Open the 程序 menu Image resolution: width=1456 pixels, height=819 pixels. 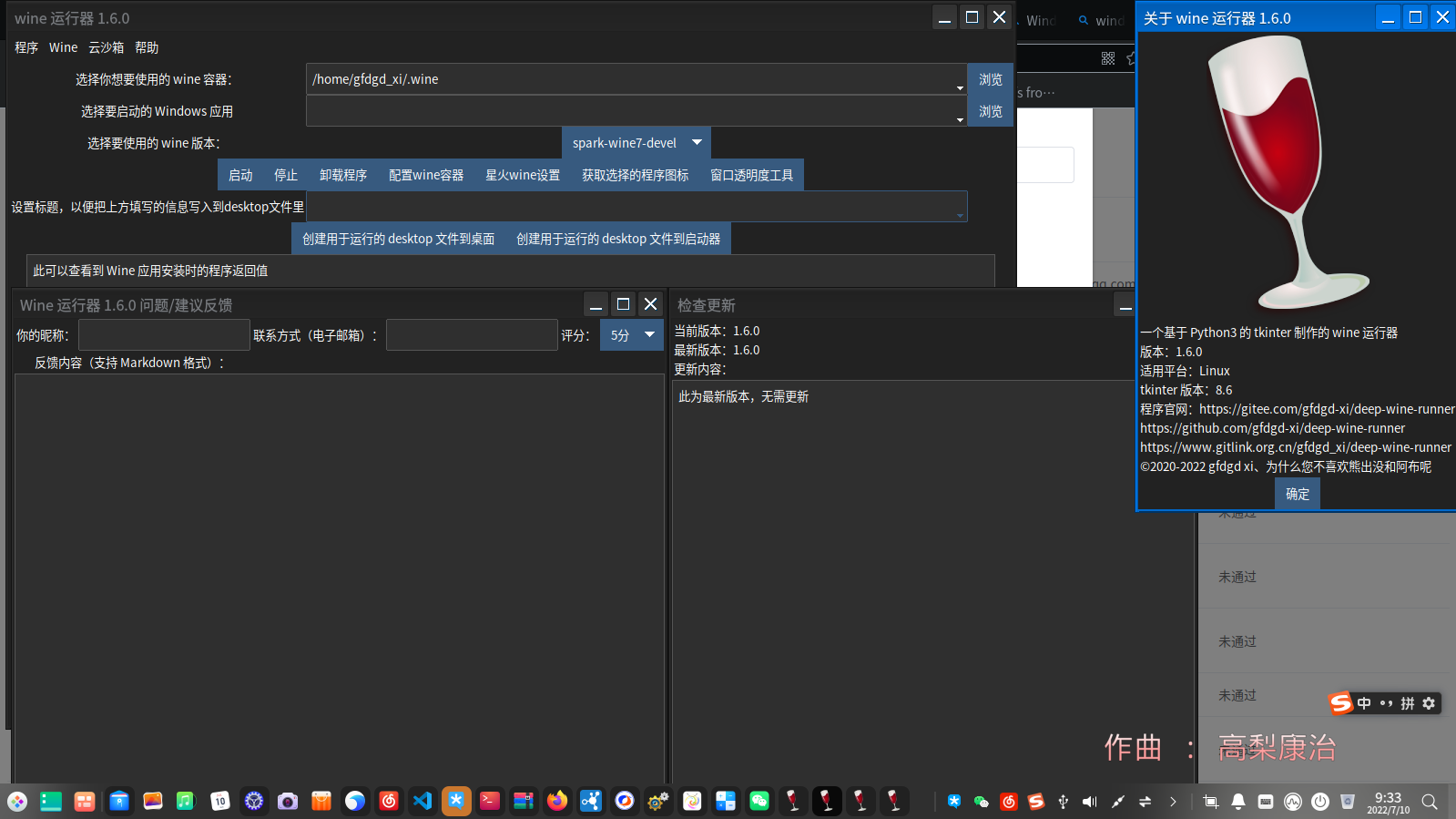coord(26,47)
